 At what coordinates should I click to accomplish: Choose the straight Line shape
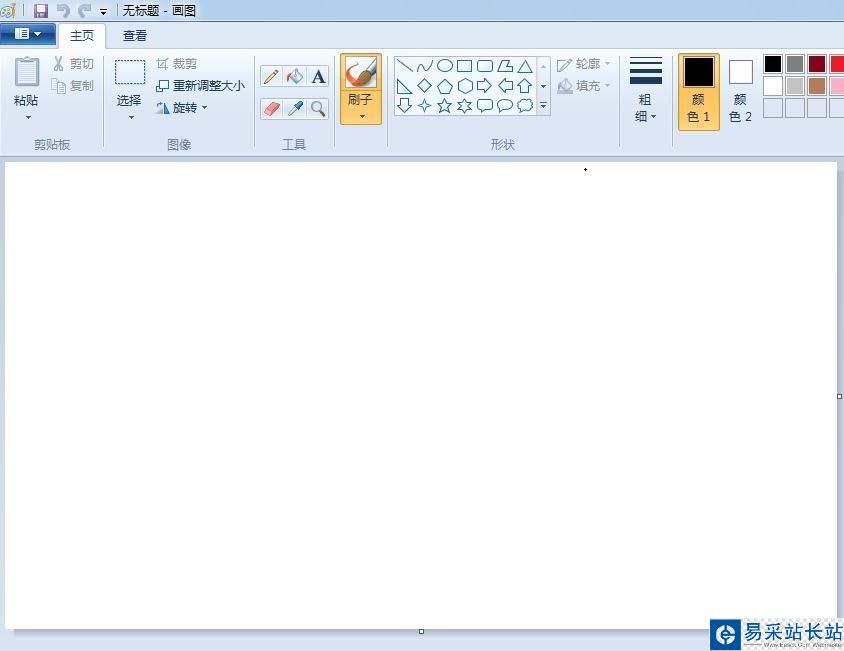404,66
